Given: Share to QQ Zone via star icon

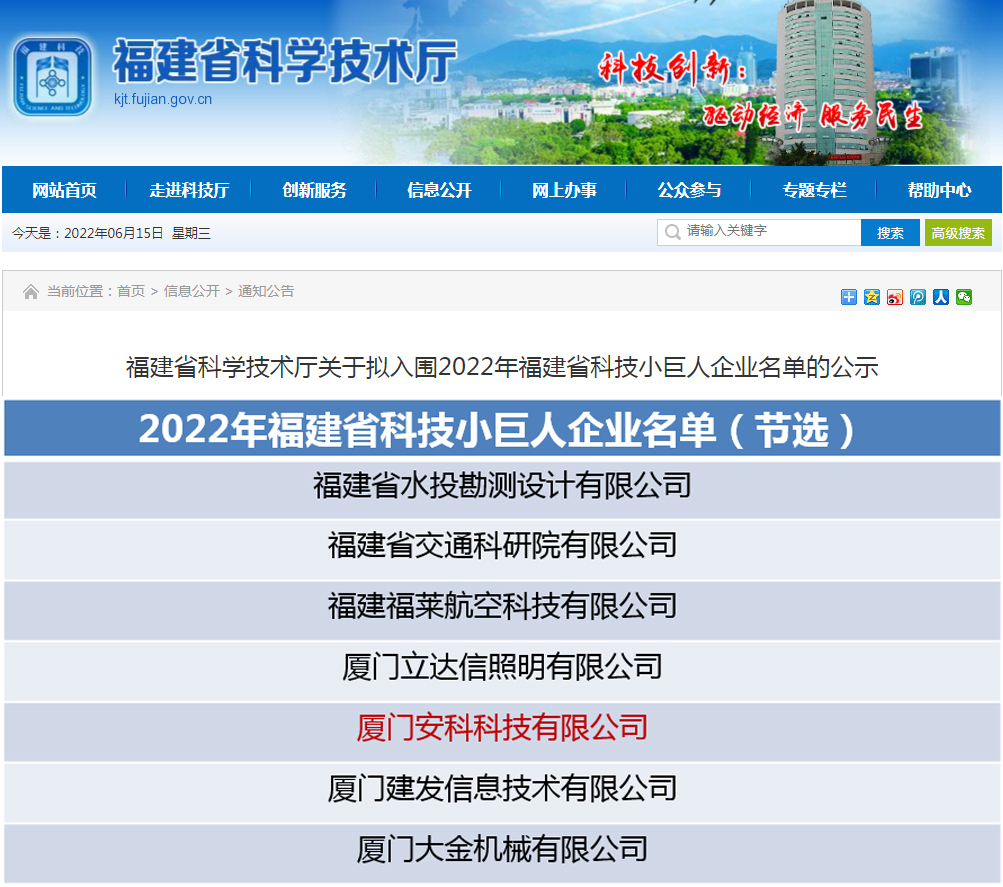Looking at the screenshot, I should coord(872,296).
